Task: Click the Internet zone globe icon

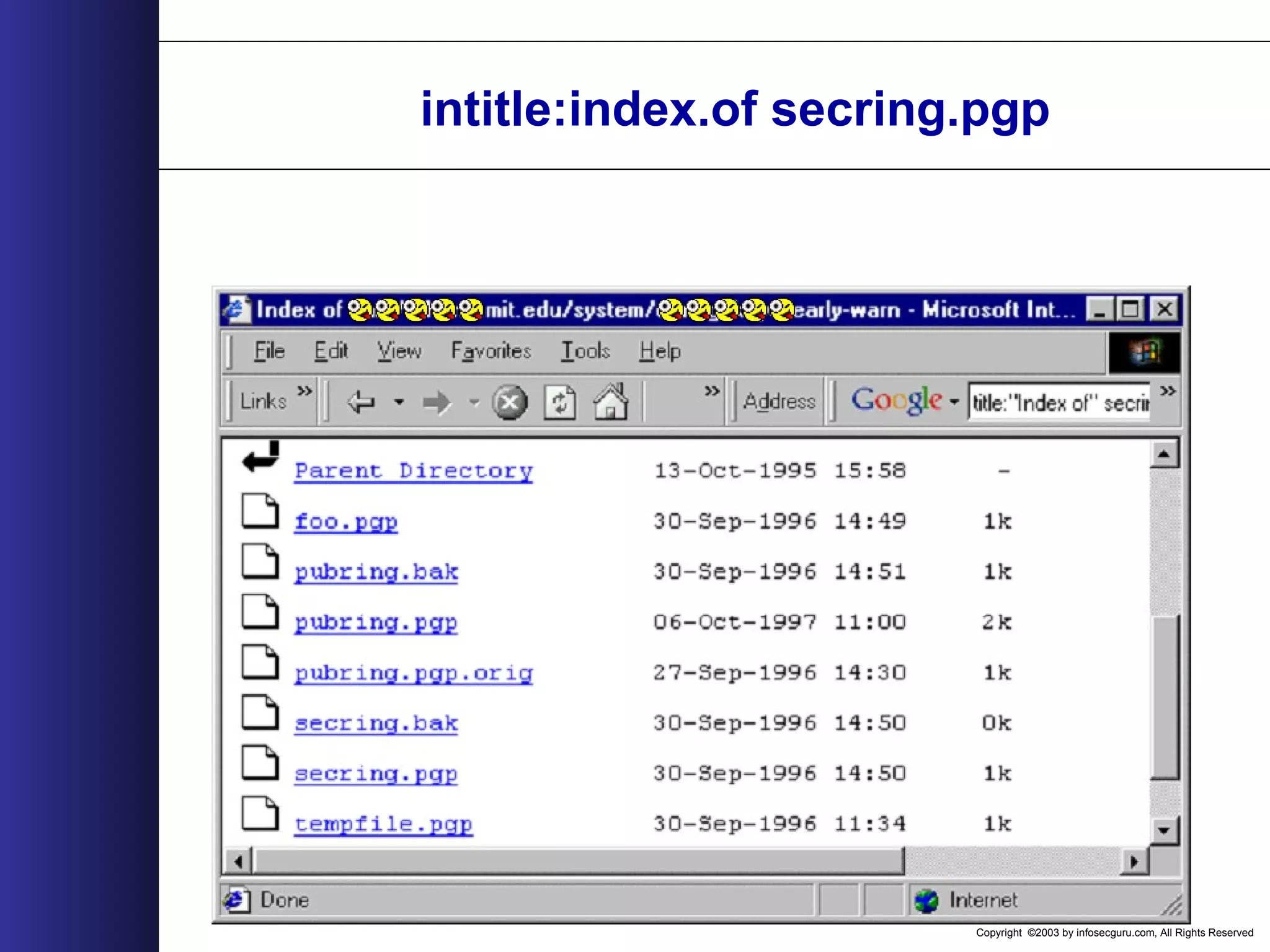Action: [926, 901]
